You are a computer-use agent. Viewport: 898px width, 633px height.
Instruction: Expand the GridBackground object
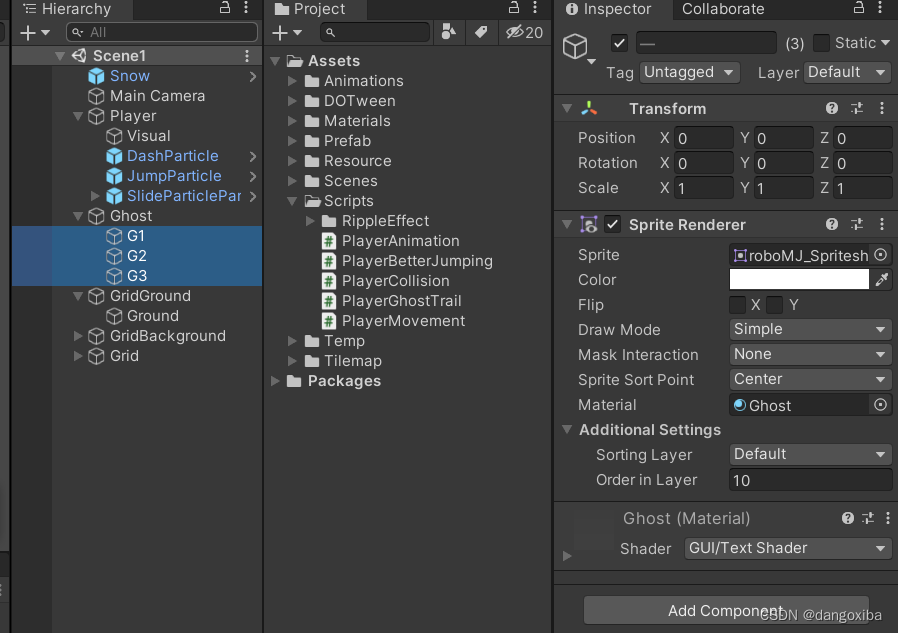tap(78, 336)
